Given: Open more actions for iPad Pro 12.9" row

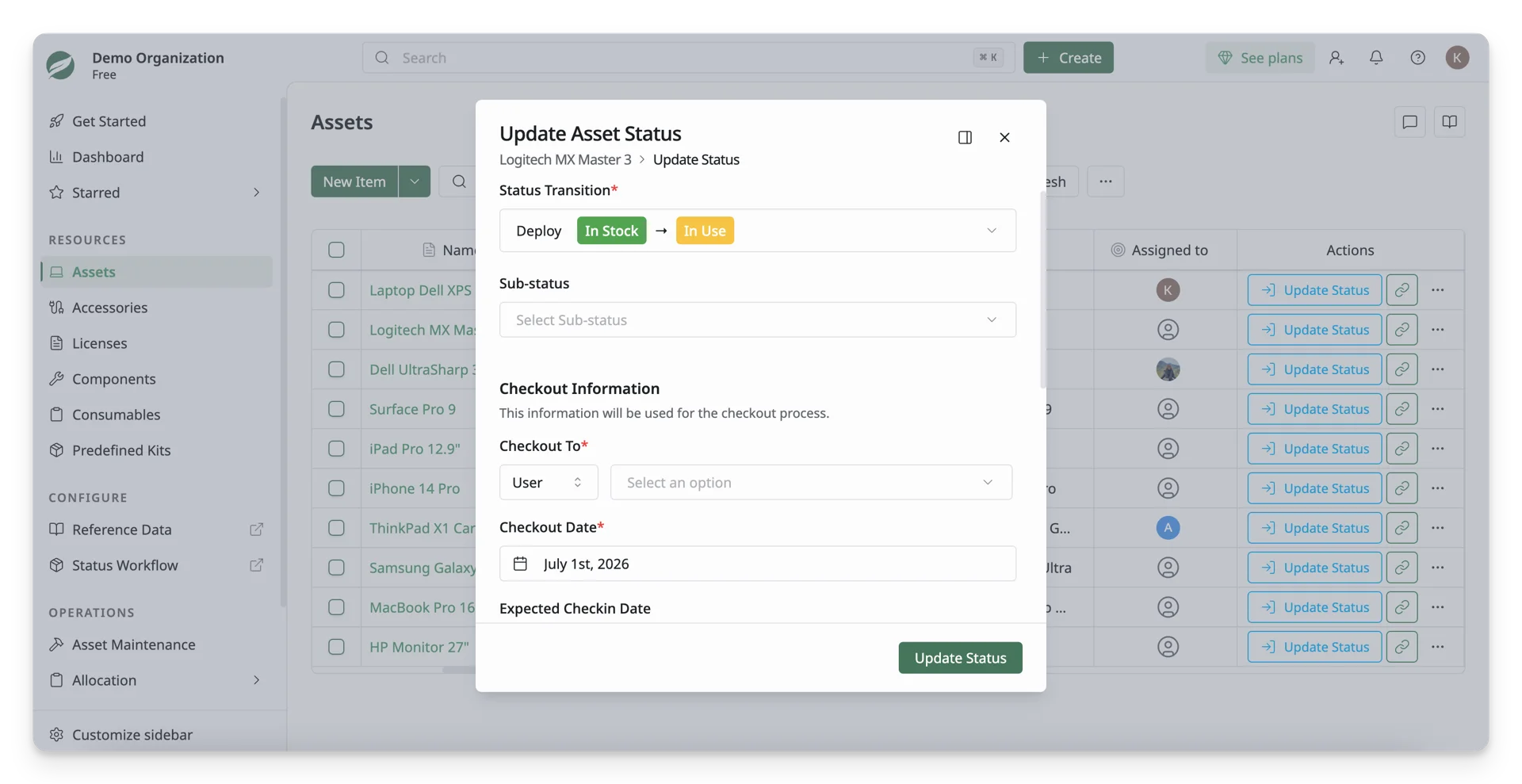Looking at the screenshot, I should click(x=1437, y=449).
